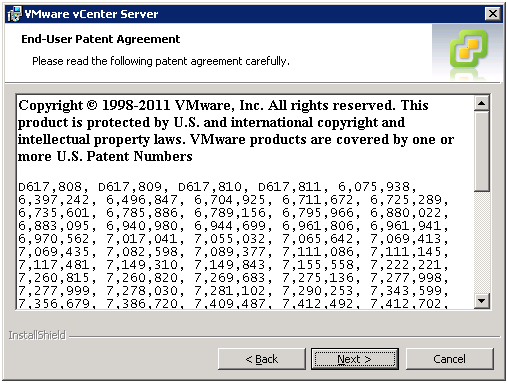Click the 'End-User Patent Agreement' heading
Viewport: 508px width, 383px height.
(101, 39)
